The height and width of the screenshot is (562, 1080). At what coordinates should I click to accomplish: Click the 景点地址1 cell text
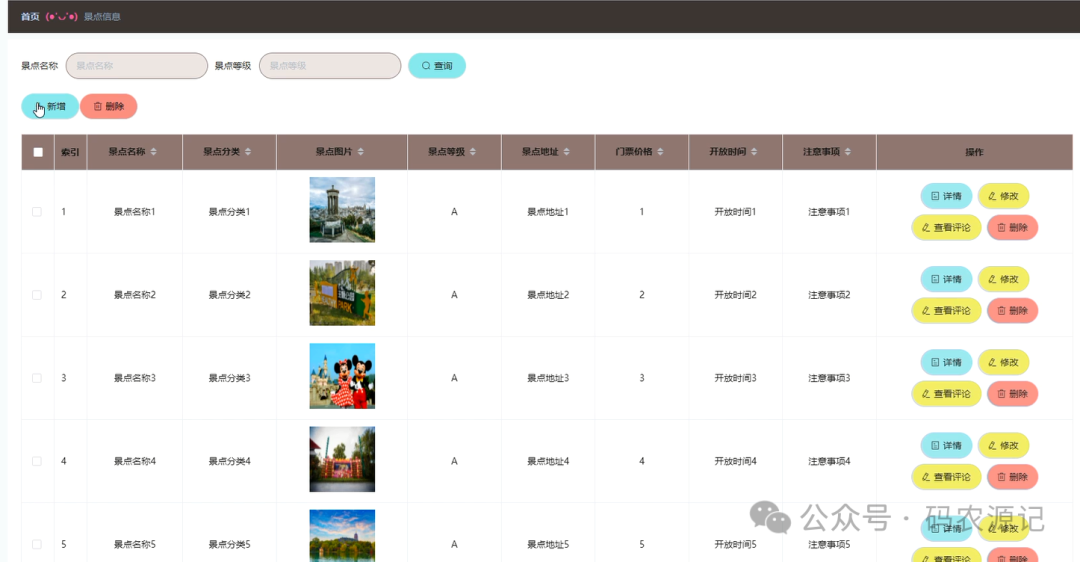(548, 212)
